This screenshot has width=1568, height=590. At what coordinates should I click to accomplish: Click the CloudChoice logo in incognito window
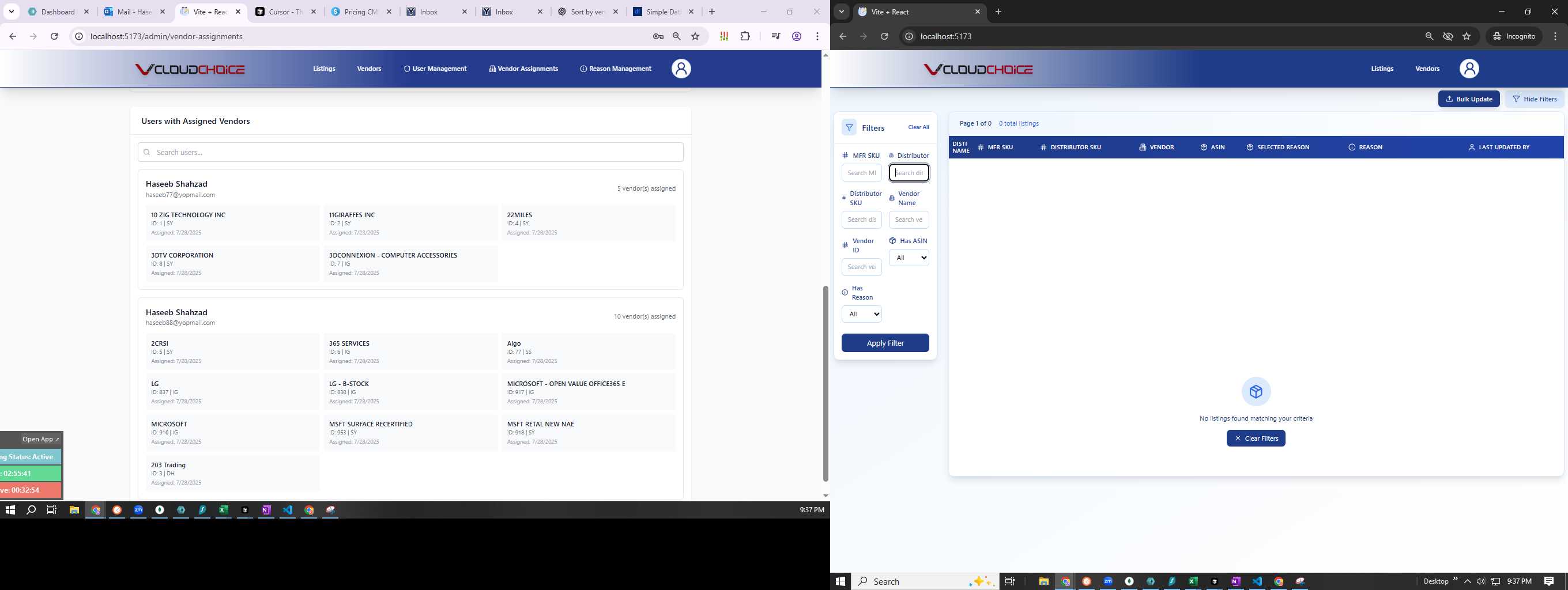[x=978, y=69]
